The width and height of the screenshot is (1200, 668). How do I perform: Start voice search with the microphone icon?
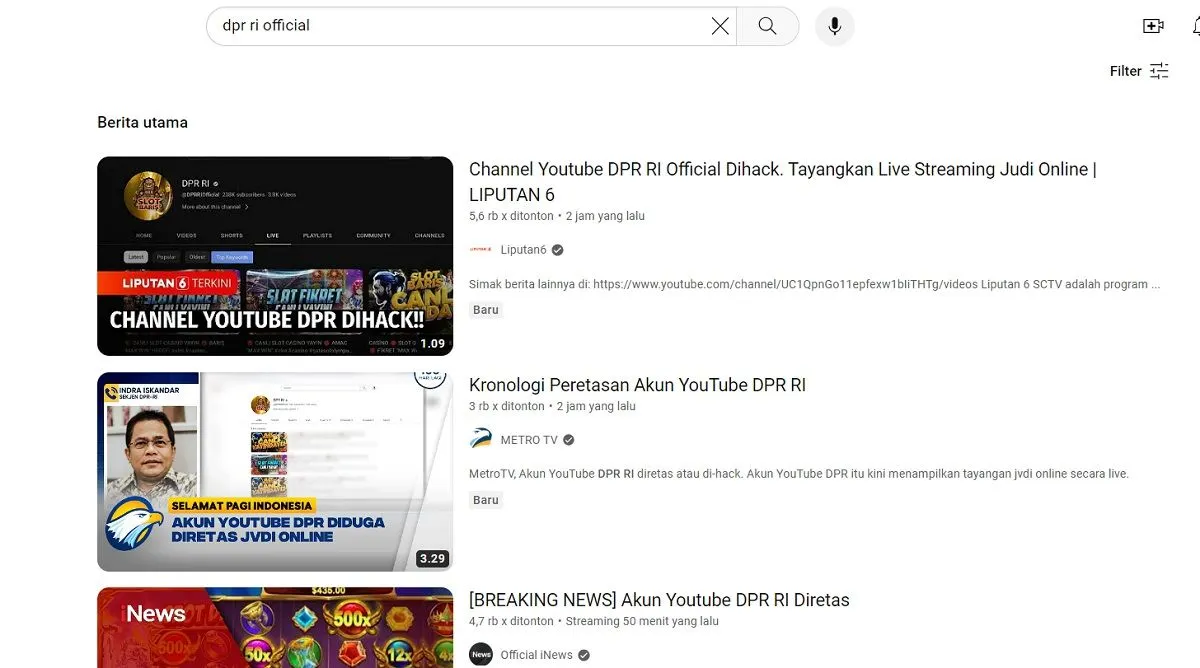click(834, 26)
